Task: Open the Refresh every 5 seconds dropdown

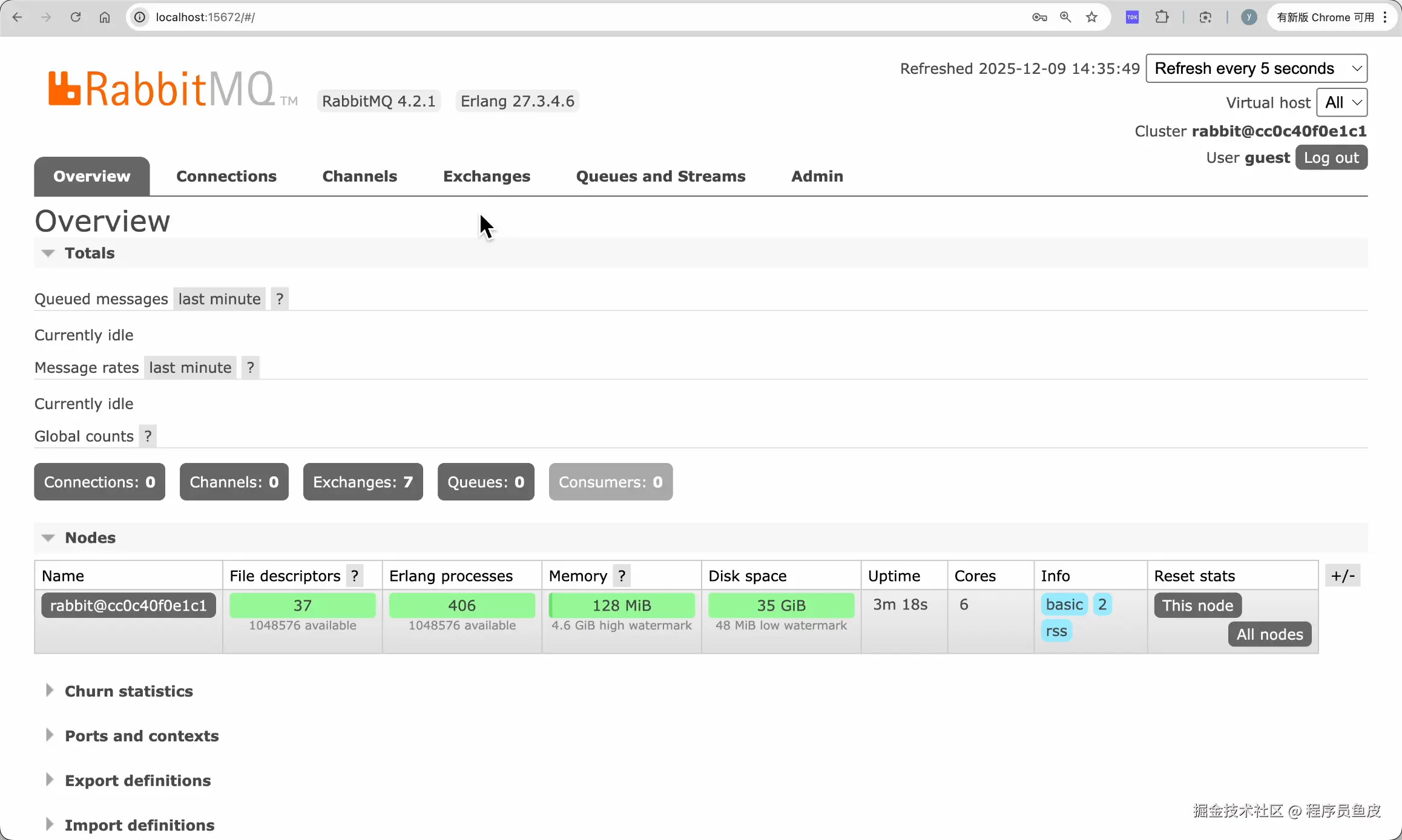Action: [1256, 68]
